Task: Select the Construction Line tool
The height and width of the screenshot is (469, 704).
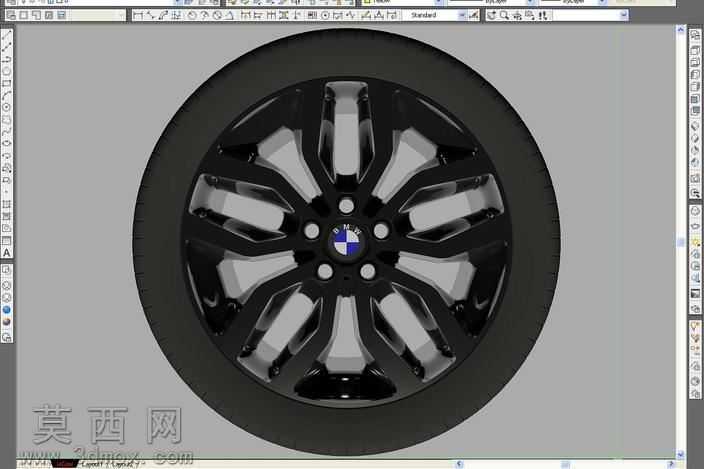Action: (6, 48)
